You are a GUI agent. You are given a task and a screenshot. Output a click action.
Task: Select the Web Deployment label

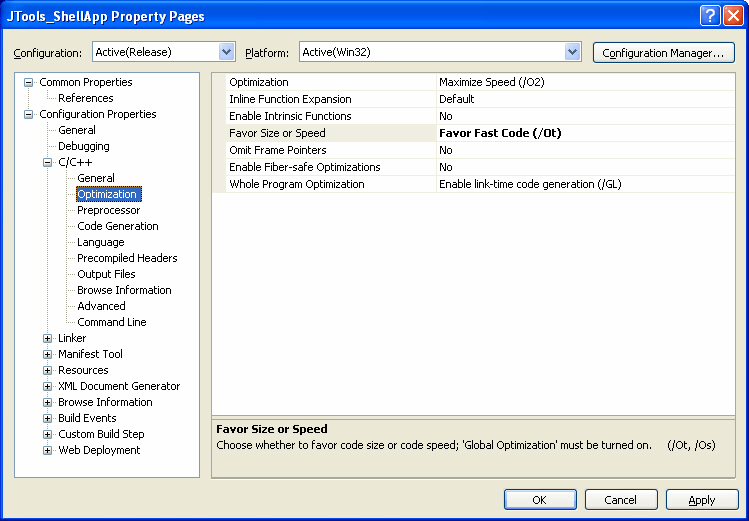(99, 450)
